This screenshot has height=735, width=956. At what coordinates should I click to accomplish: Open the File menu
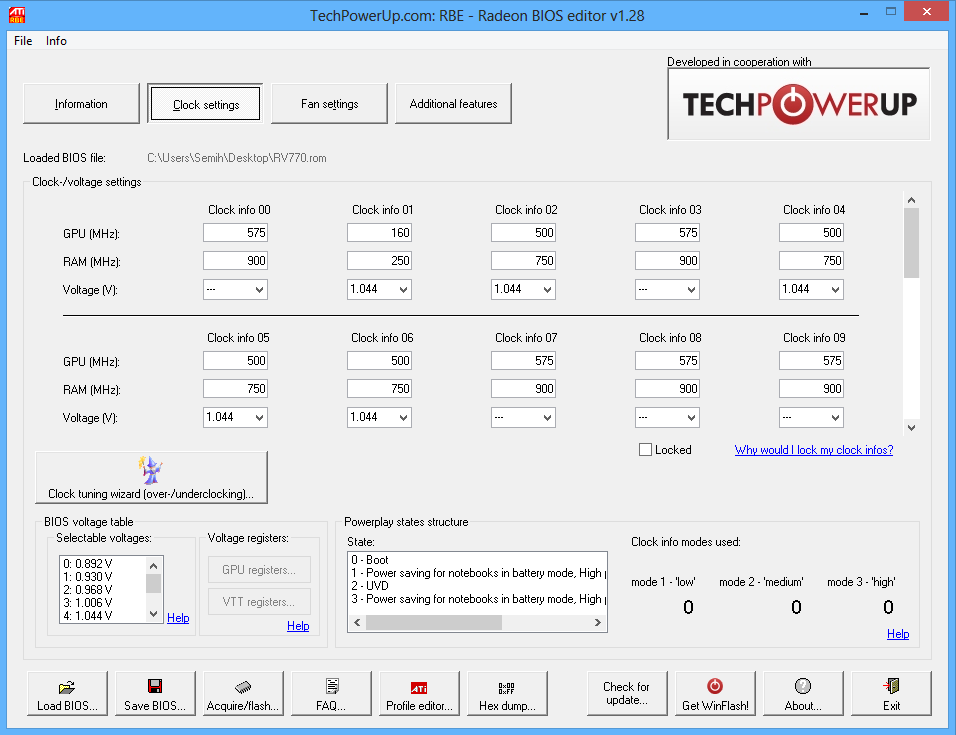click(23, 41)
